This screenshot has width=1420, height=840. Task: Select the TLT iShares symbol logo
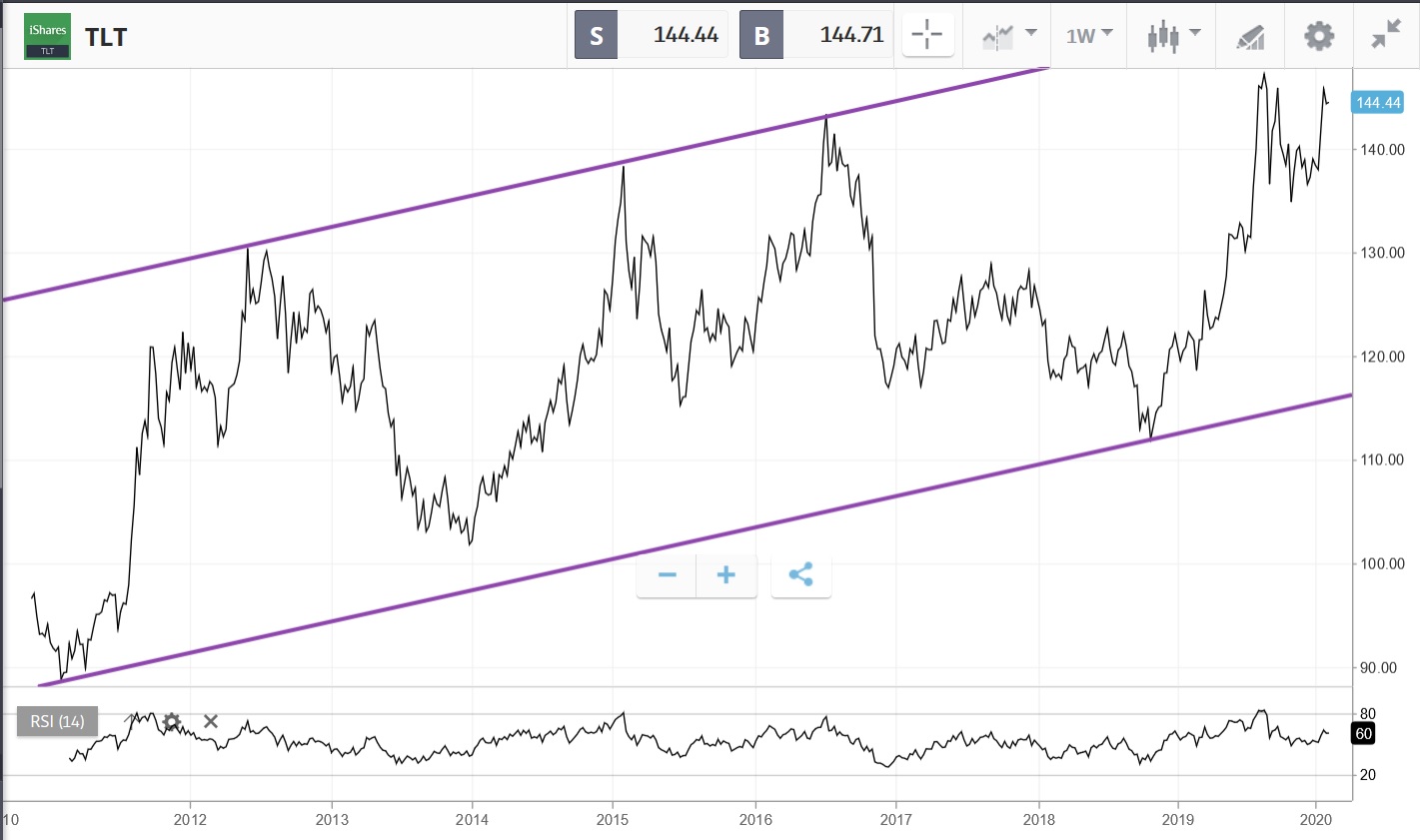point(46,35)
